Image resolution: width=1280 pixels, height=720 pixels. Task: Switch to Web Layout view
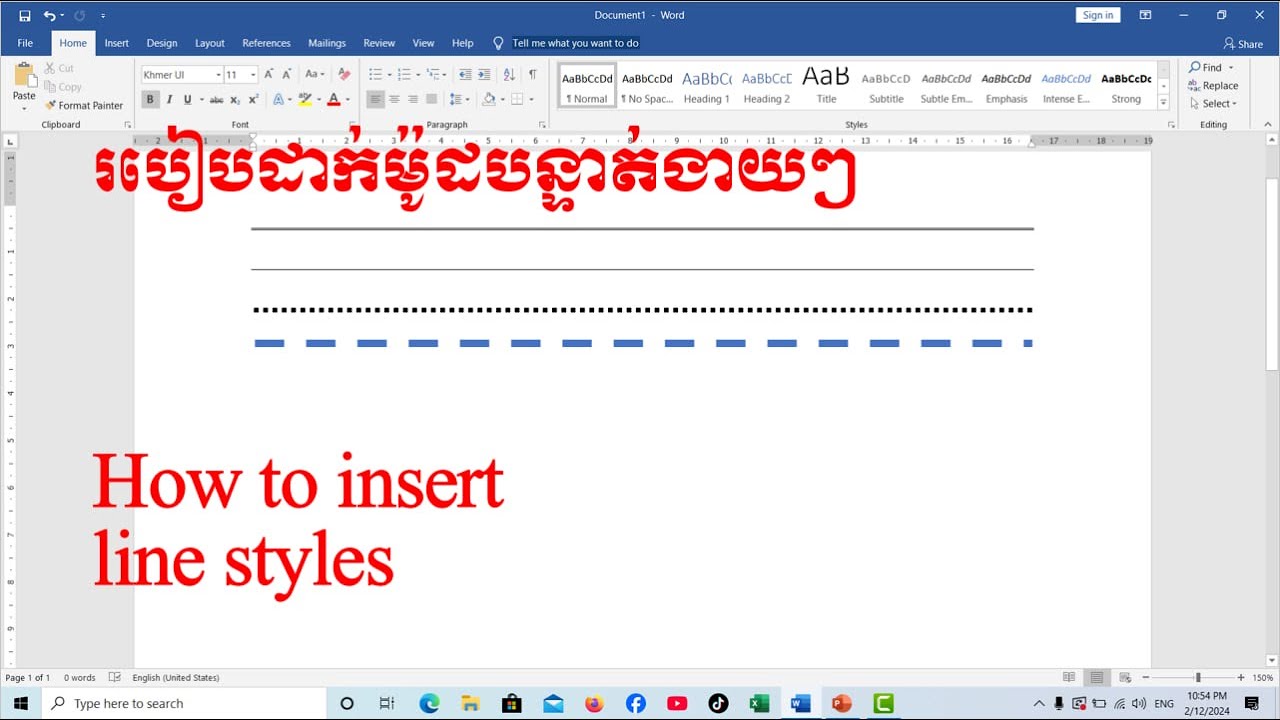1125,677
